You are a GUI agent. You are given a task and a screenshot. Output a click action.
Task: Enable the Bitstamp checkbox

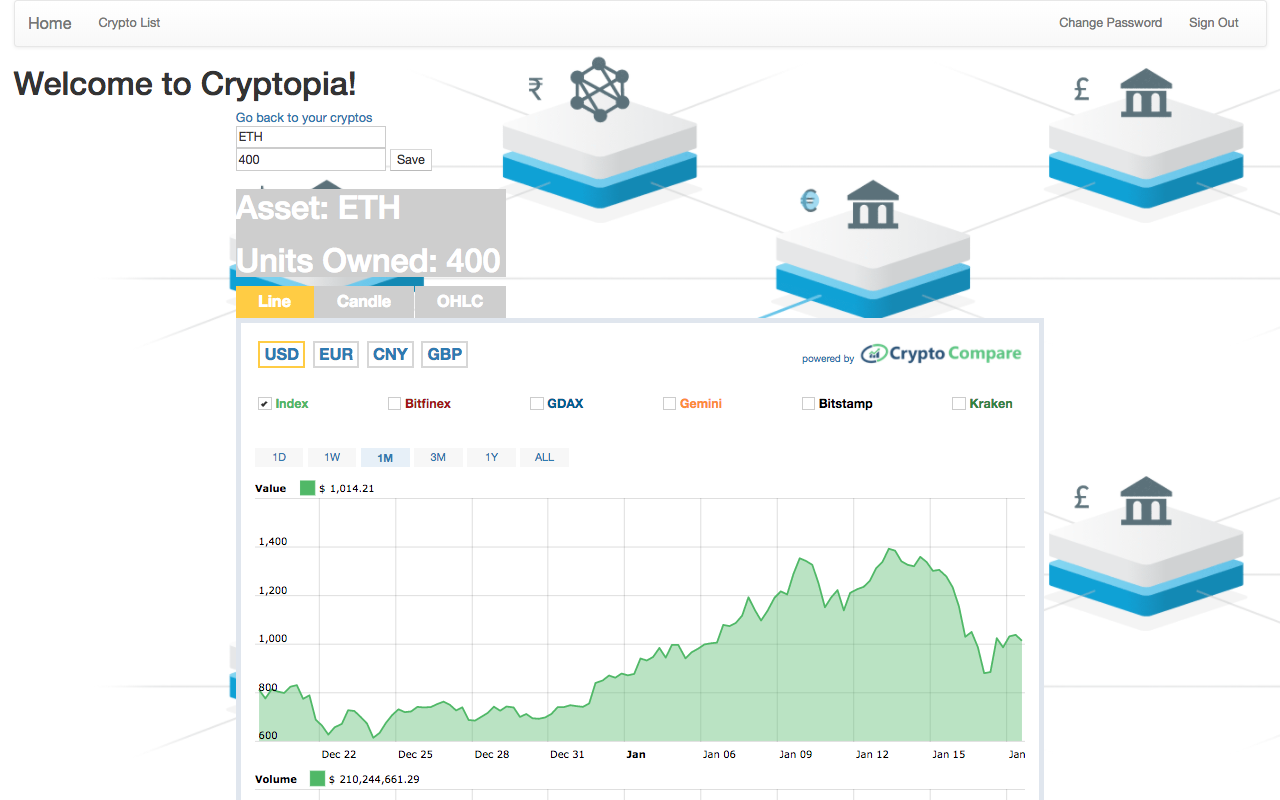click(808, 404)
